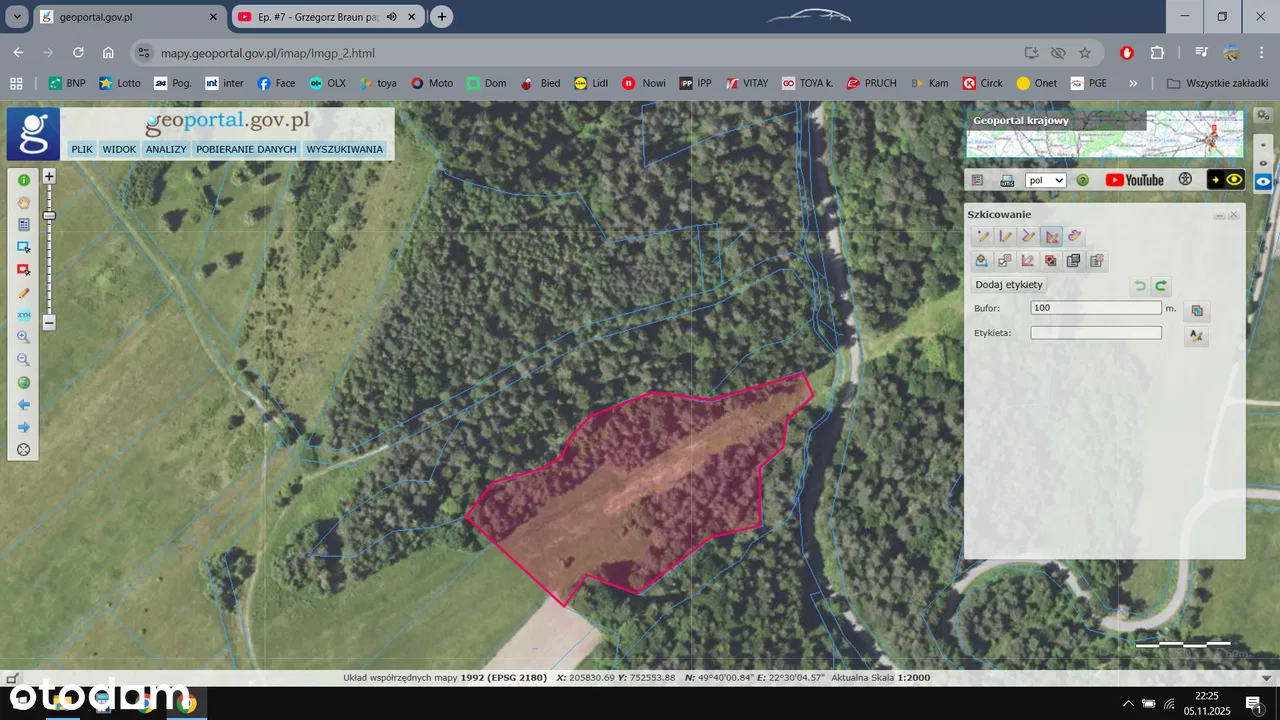This screenshot has width=1280, height=720.
Task: Click the Etykieta text field
Action: pos(1096,333)
